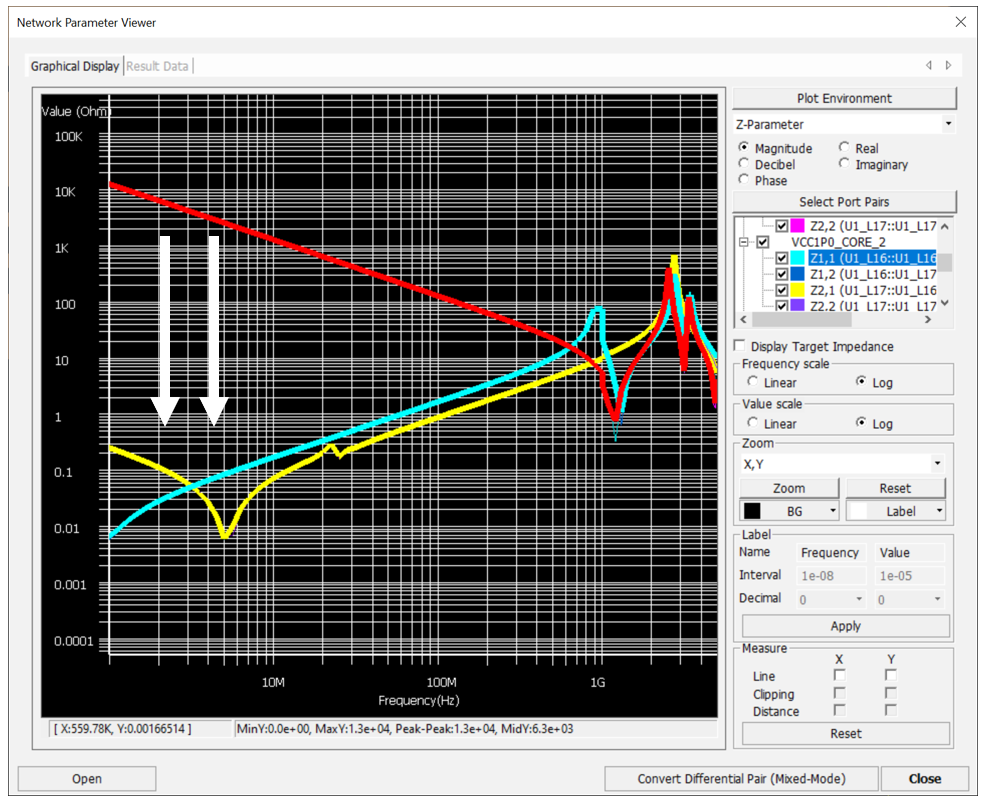Select the Decibel radio button
This screenshot has height=804, width=984.
(x=744, y=164)
